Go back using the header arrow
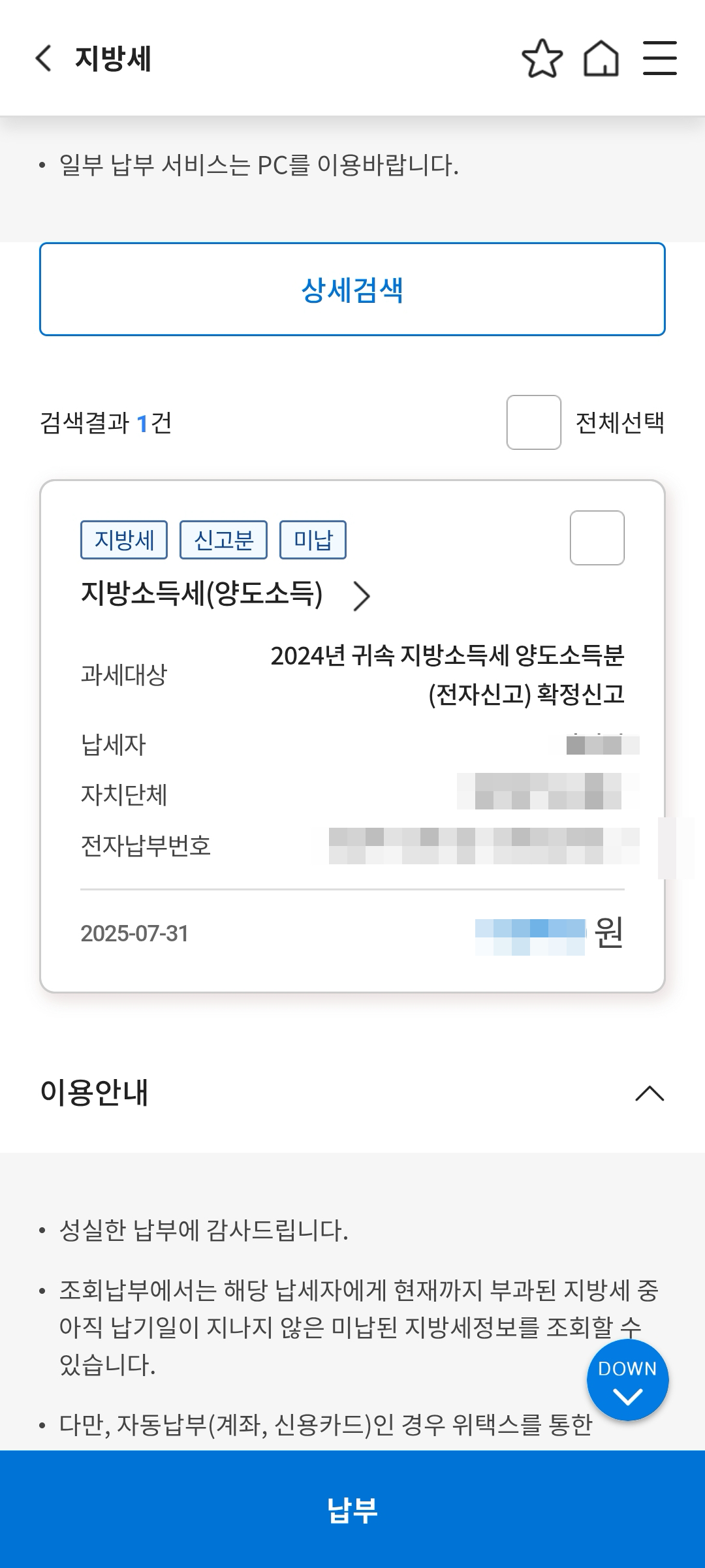The width and height of the screenshot is (705, 1568). pyautogui.click(x=43, y=58)
